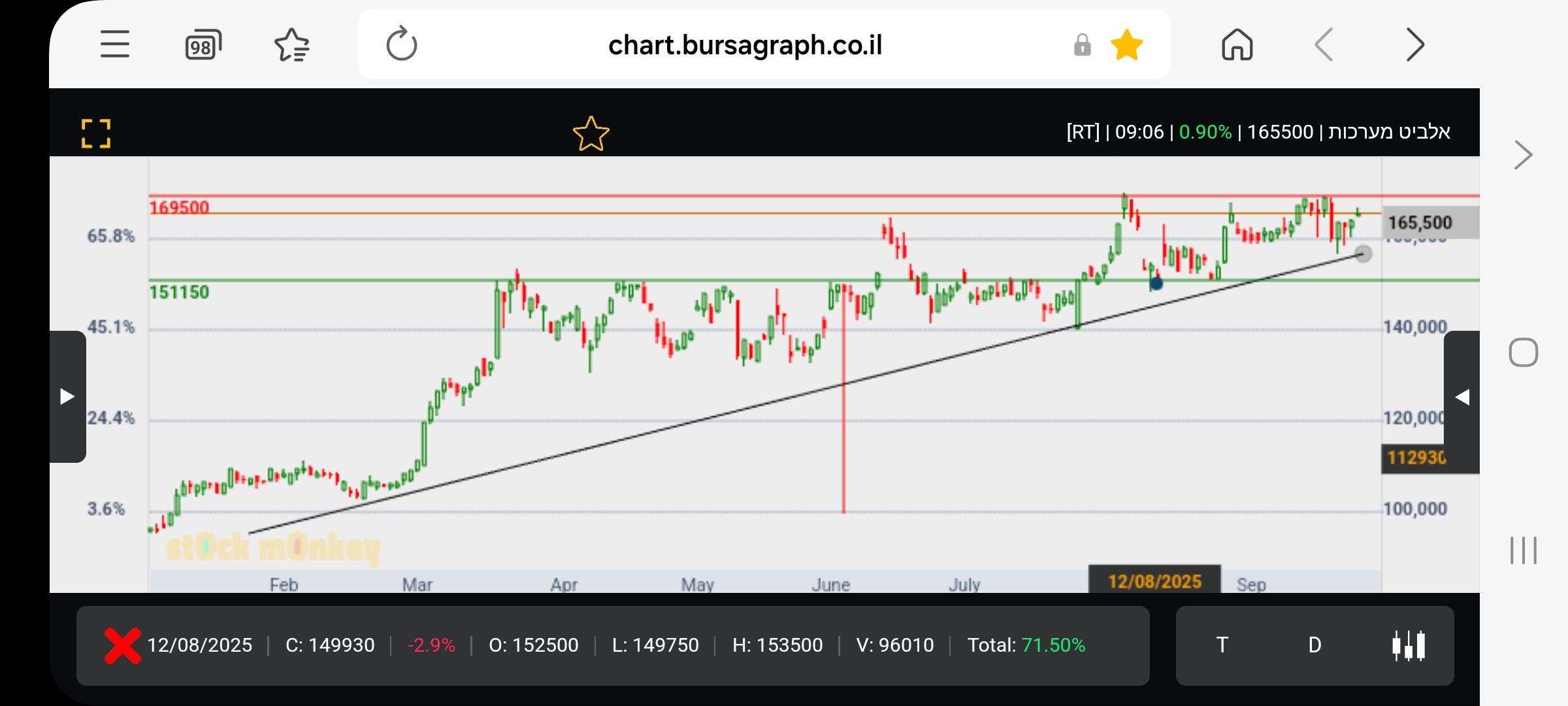This screenshot has height=706, width=1568.
Task: Expand the right side panel arrow
Action: [1462, 397]
